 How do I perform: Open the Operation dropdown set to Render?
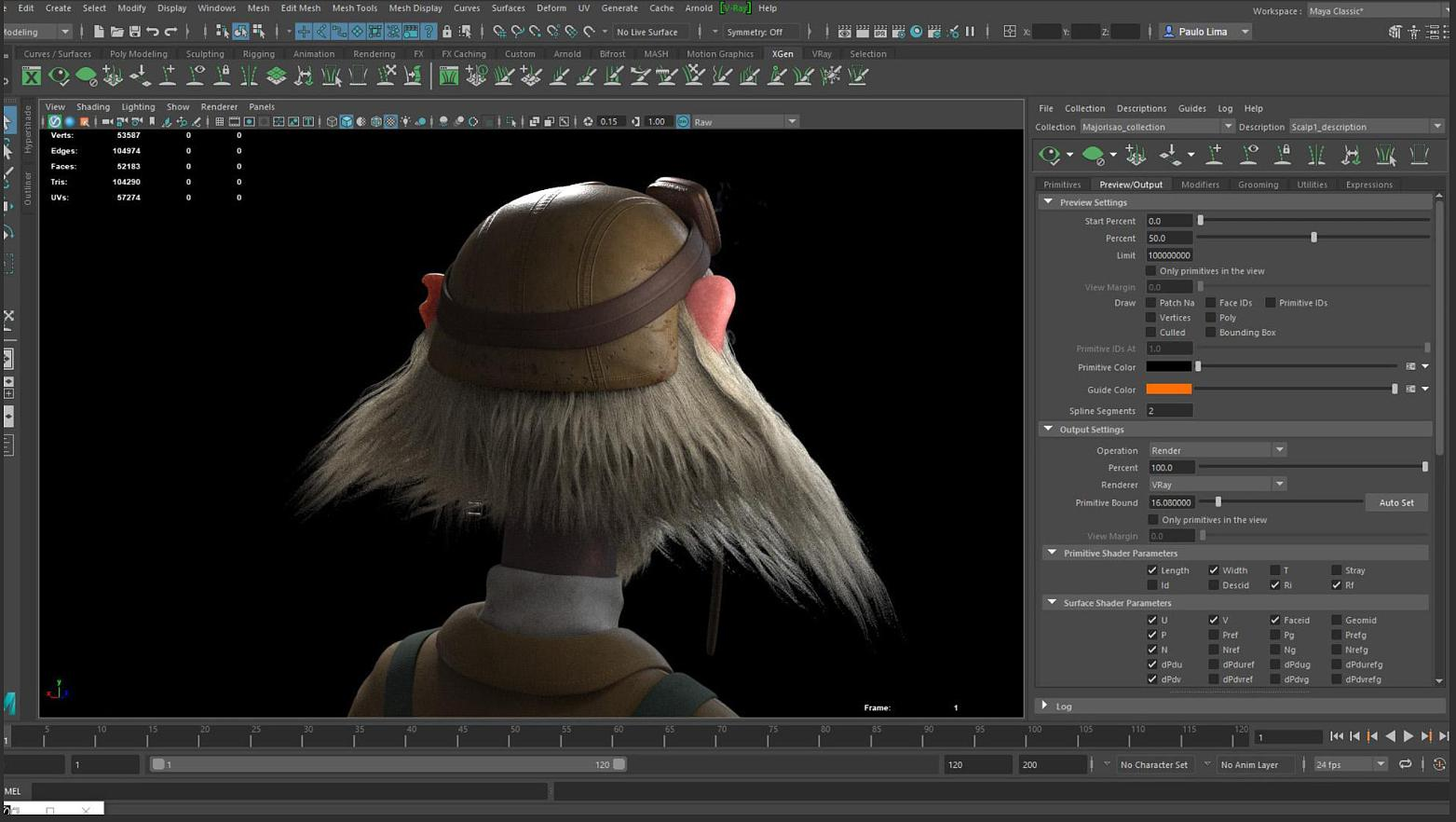1217,450
